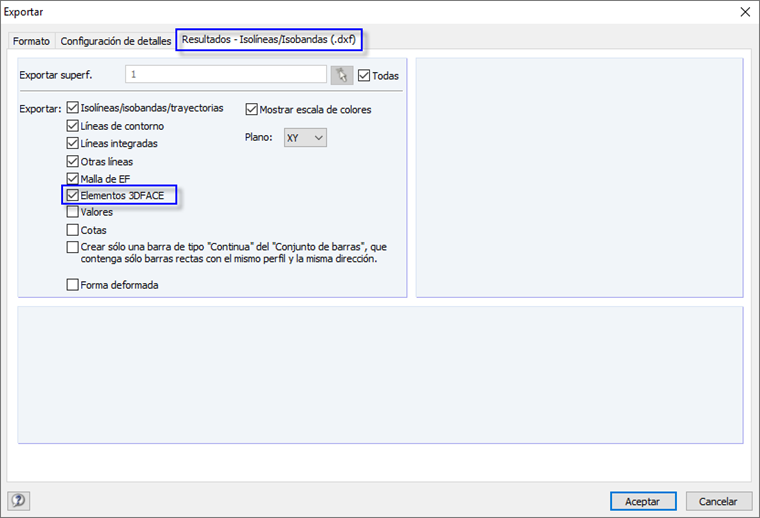Toggle Líneas de contorno checkbox
760x518 pixels.
click(73, 126)
